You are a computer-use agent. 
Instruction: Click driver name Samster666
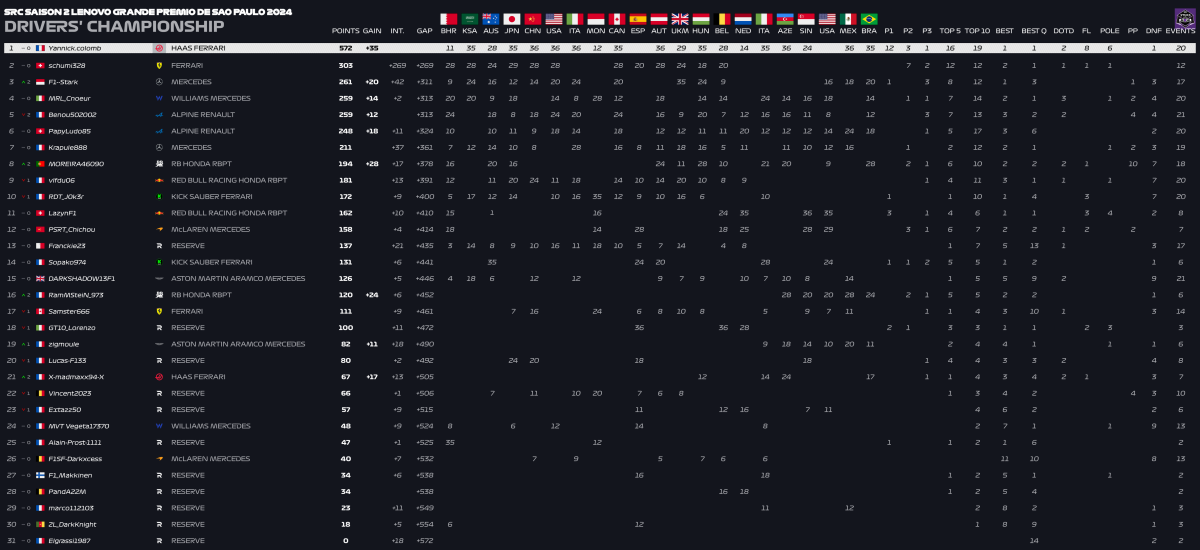coord(69,311)
